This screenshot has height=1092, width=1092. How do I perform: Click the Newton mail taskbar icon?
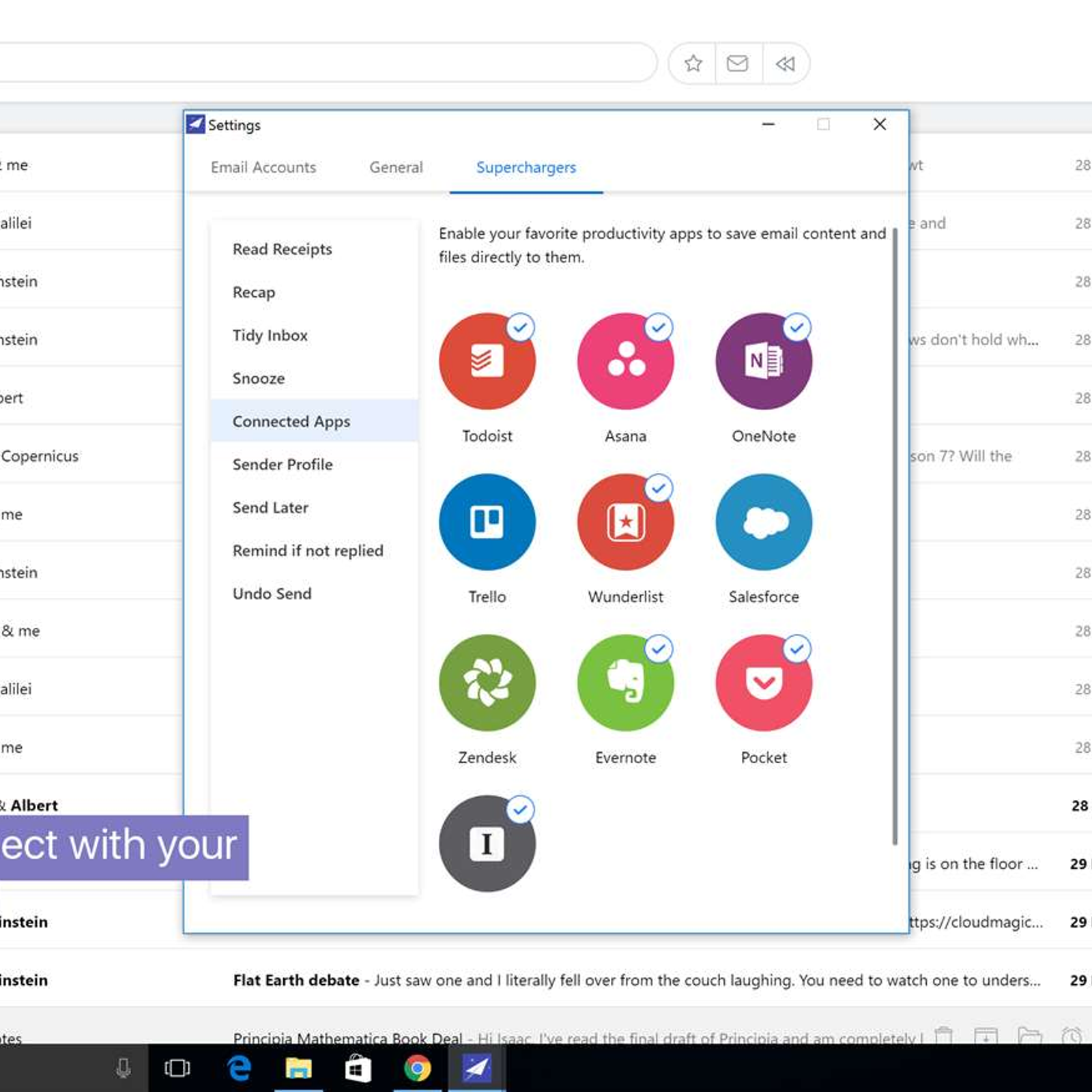(476, 1068)
